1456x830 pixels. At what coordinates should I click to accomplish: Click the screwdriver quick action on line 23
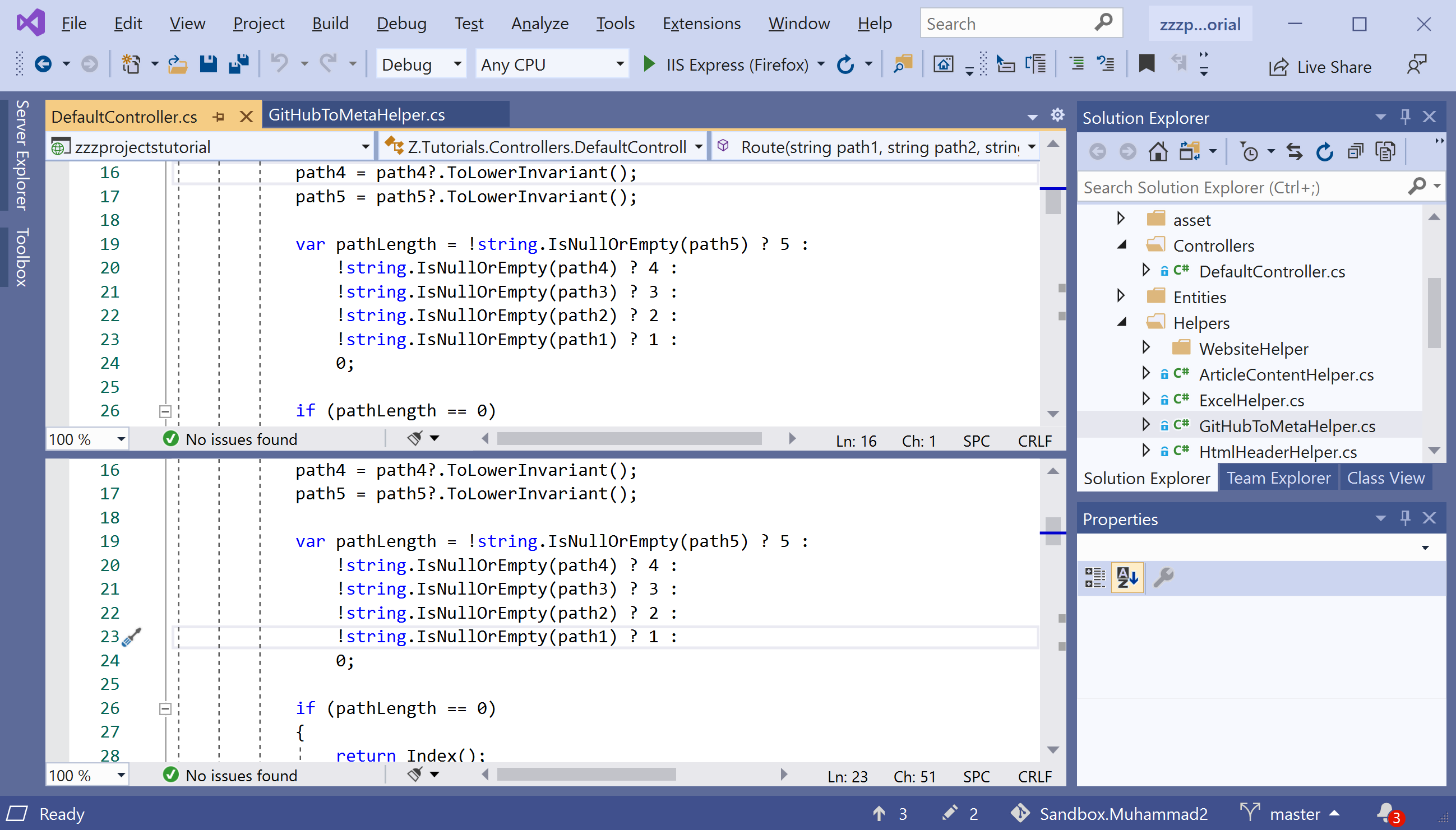[132, 637]
